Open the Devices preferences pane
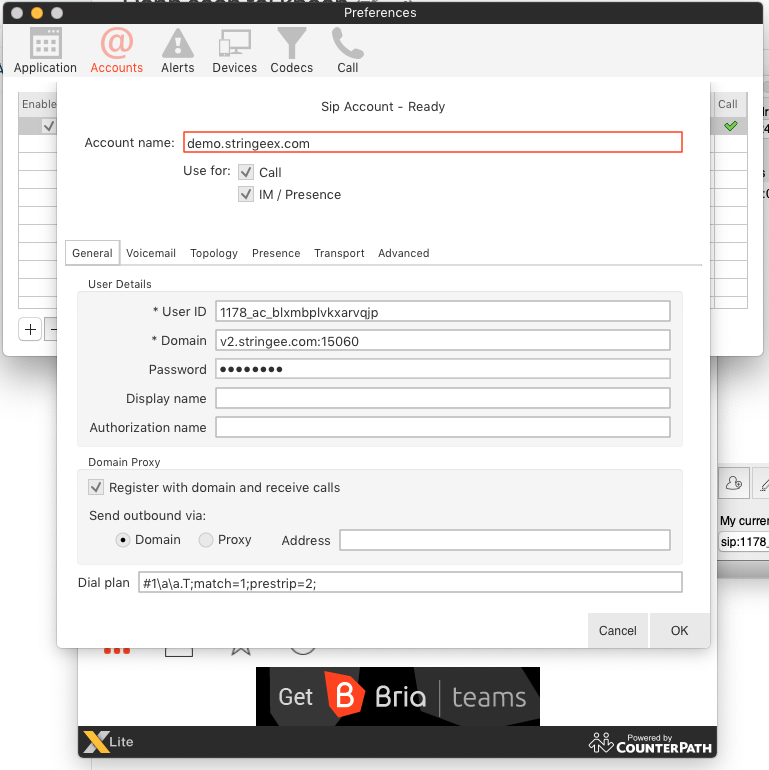This screenshot has width=769, height=770. tap(234, 51)
